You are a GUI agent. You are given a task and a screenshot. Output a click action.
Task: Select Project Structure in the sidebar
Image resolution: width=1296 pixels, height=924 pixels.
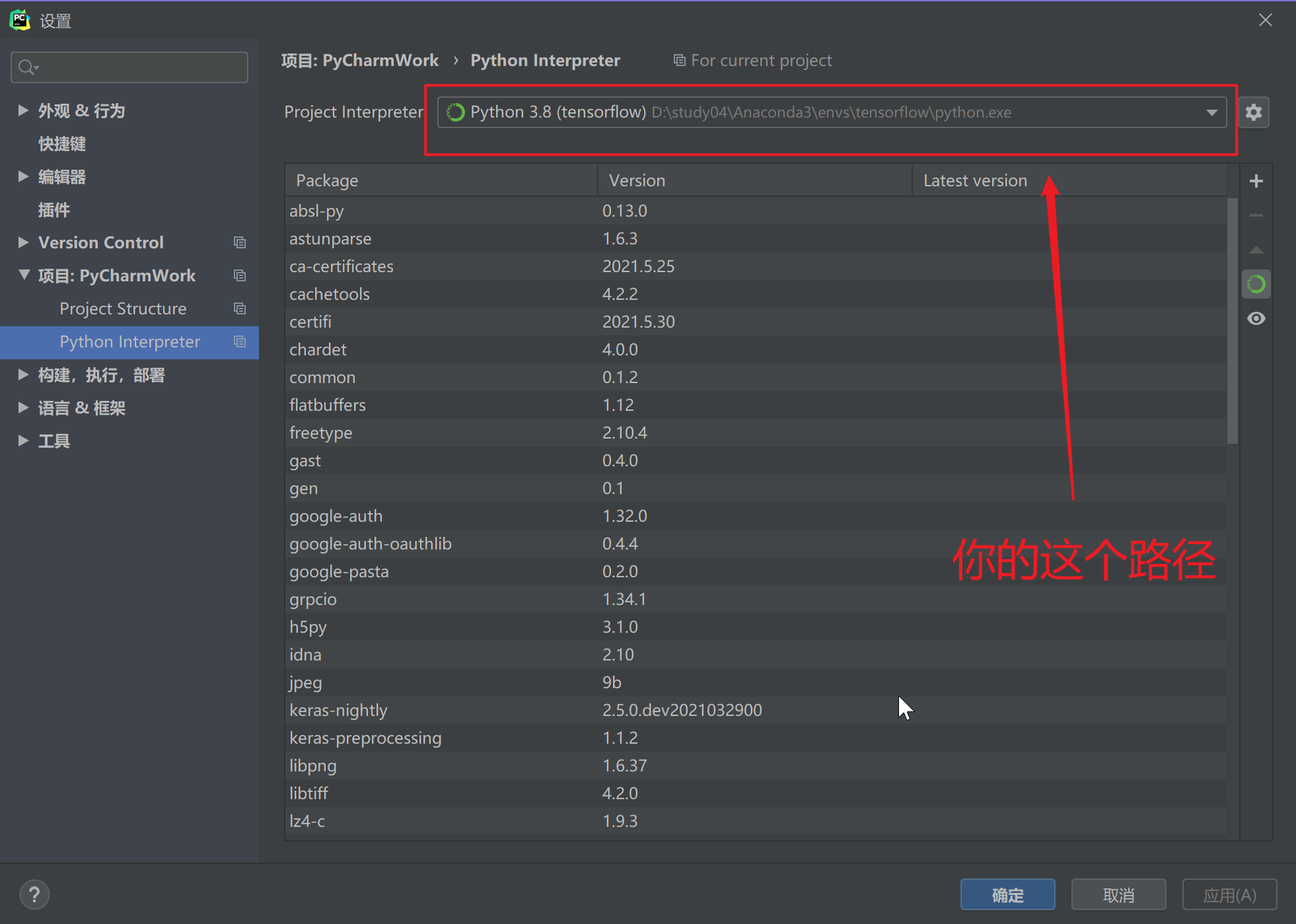tap(123, 308)
